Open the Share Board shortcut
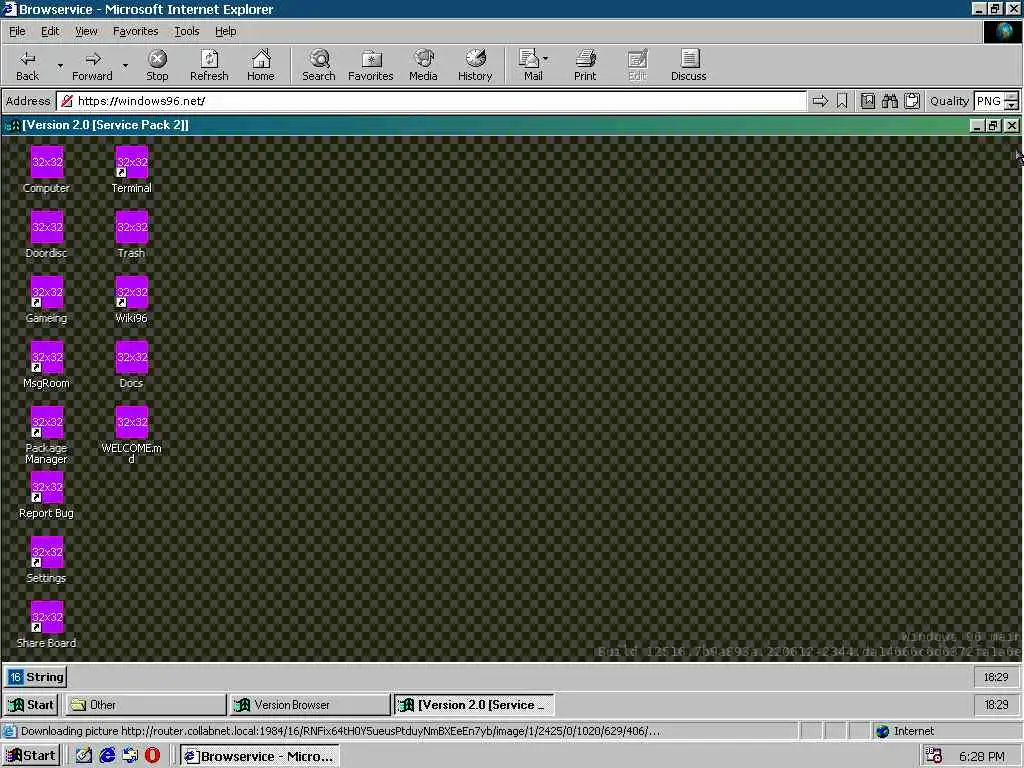1024x768 pixels. click(46, 625)
